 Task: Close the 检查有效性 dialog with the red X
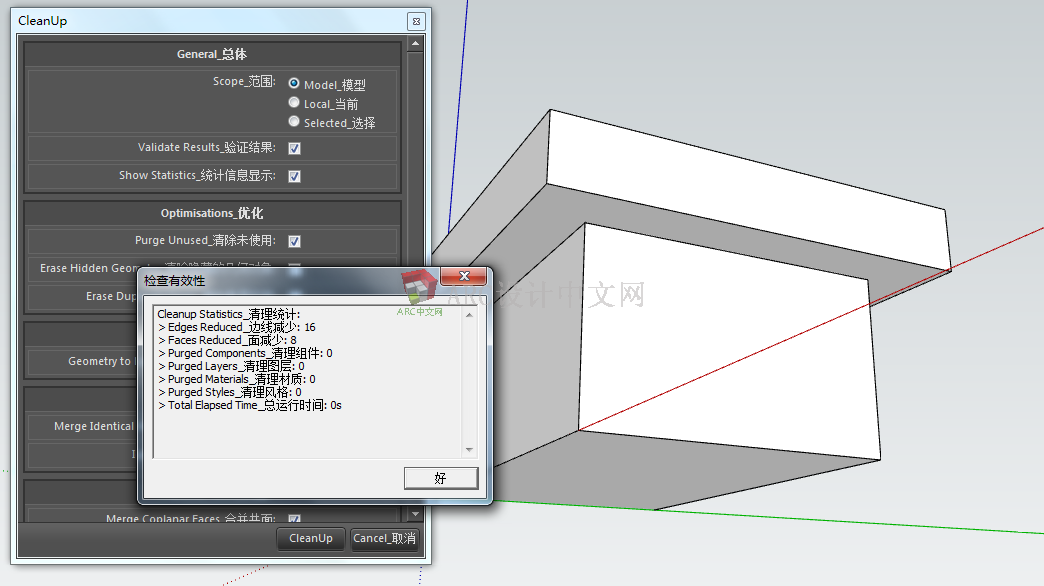(464, 276)
